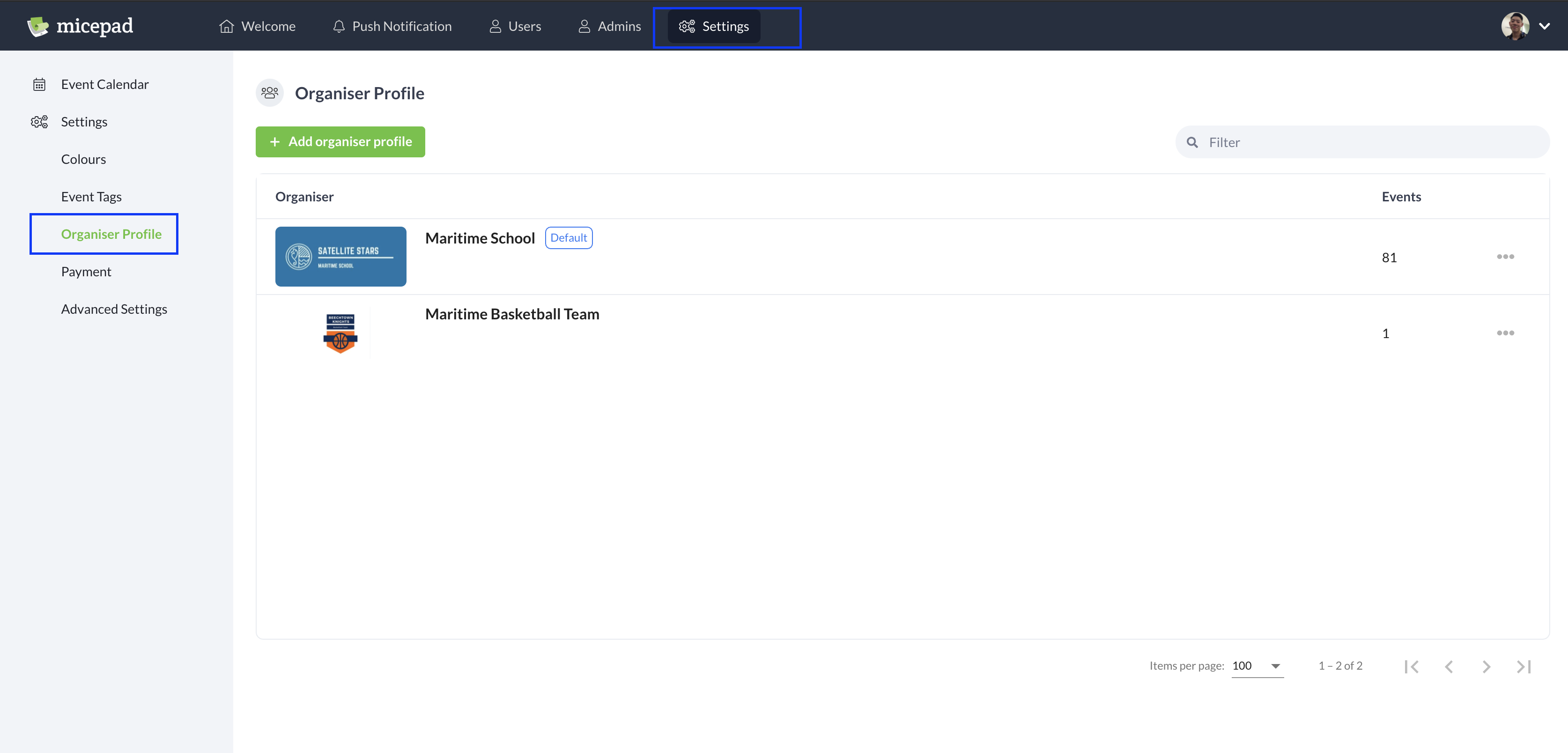
Task: Click the plus icon in Add button
Action: click(274, 142)
